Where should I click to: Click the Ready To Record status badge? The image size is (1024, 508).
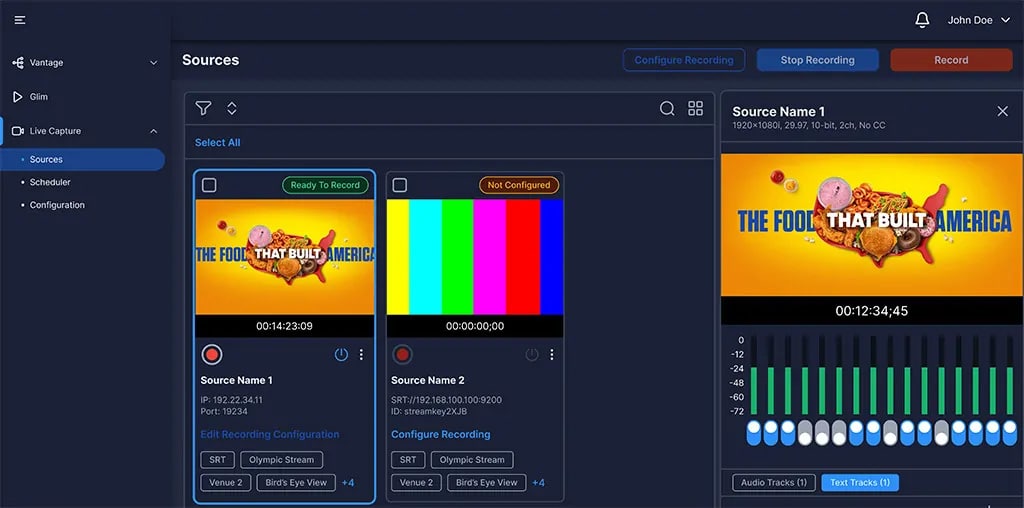pyautogui.click(x=325, y=185)
